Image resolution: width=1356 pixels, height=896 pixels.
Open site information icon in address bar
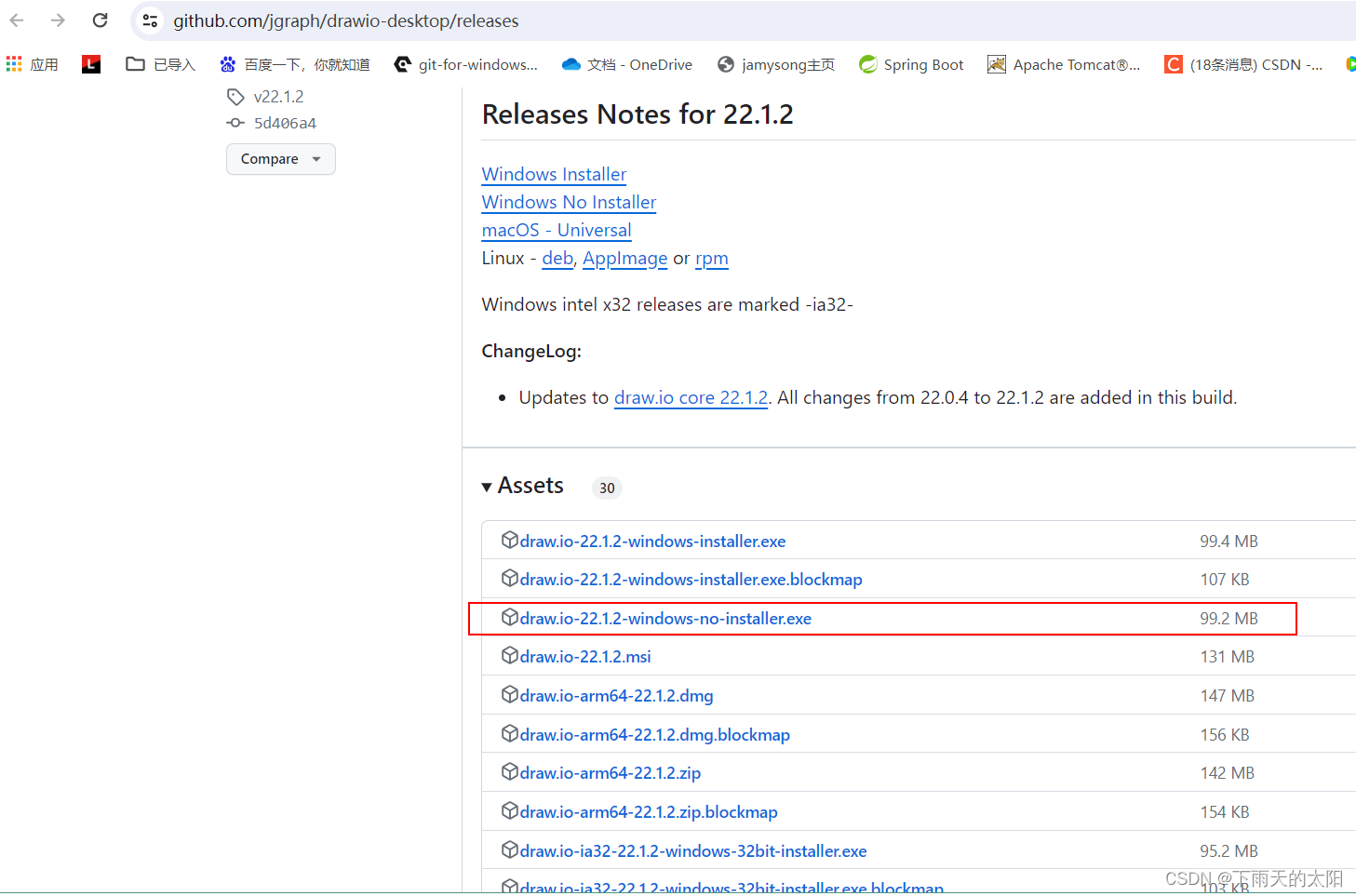150,20
